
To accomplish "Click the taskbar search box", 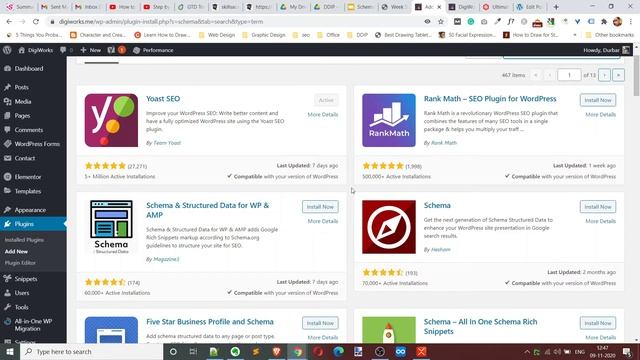I will tap(91, 351).
